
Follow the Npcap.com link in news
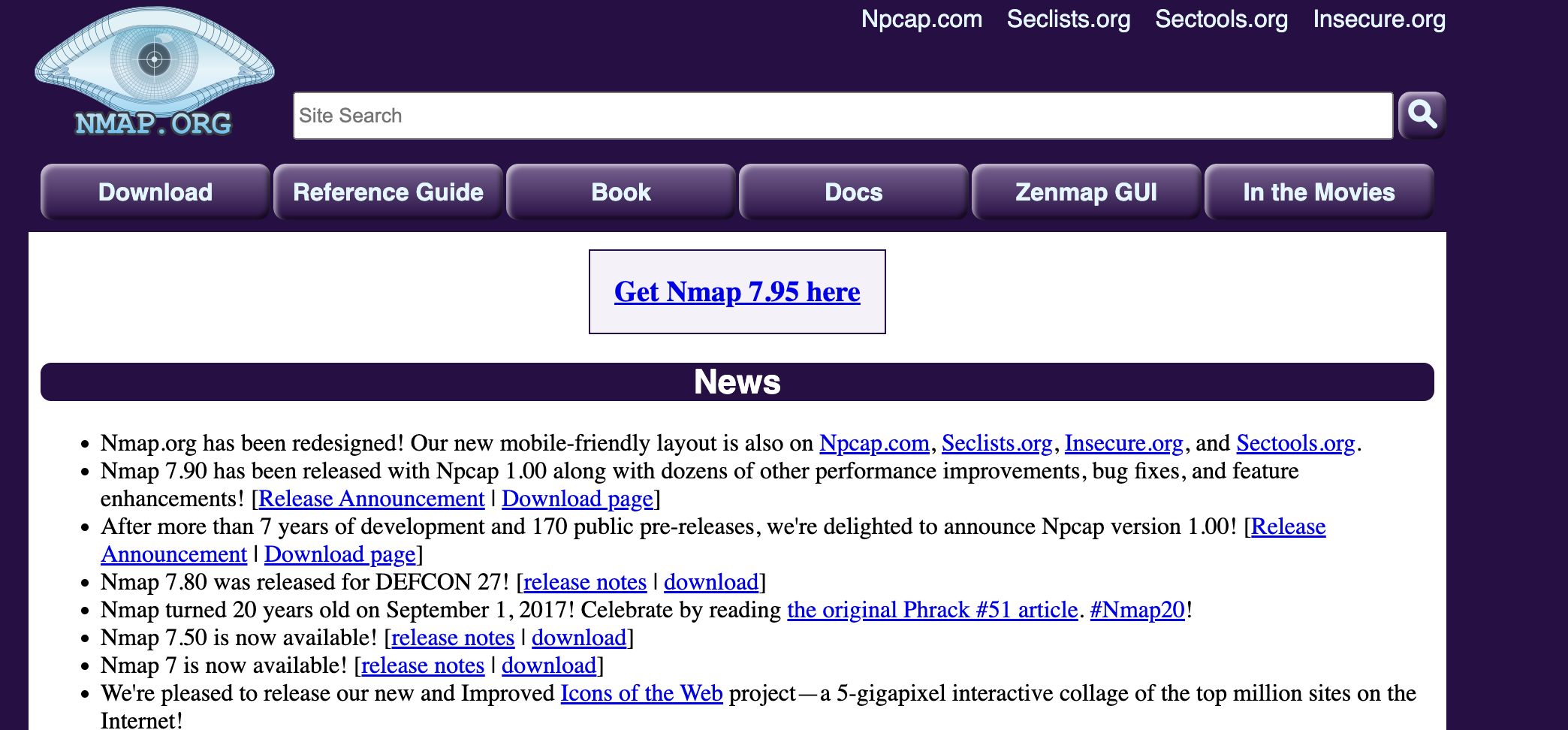coord(874,443)
